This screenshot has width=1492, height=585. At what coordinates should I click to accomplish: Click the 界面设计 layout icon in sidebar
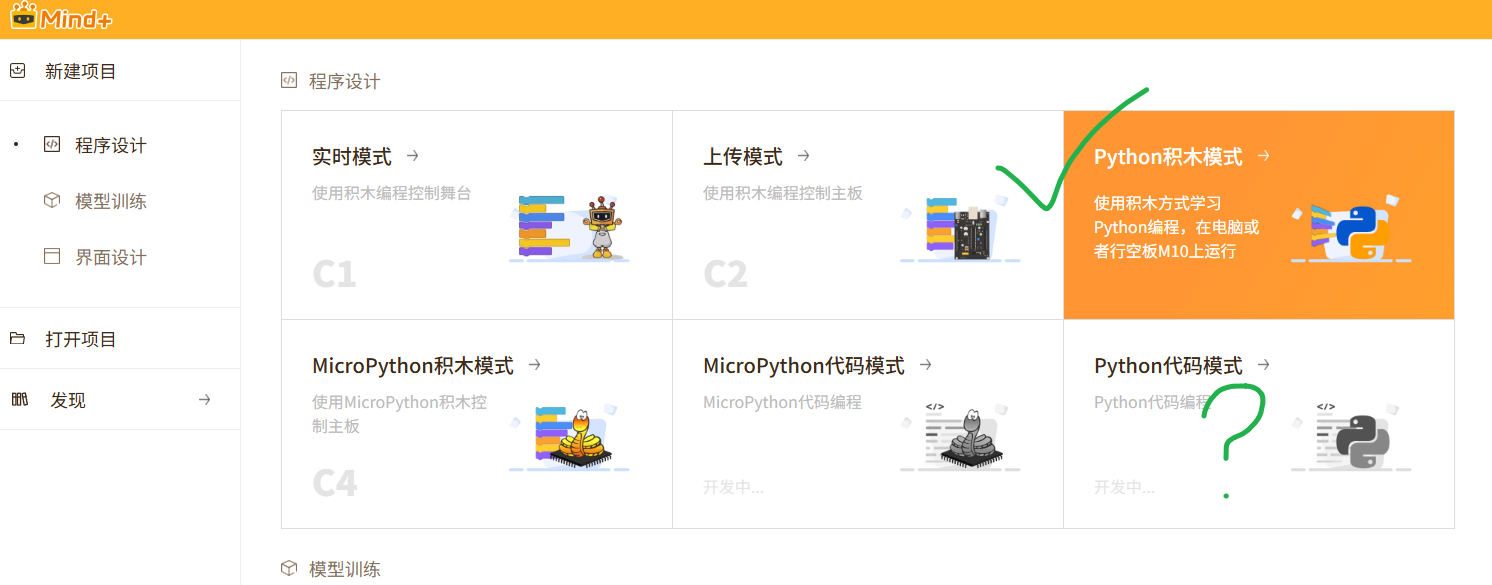[x=52, y=257]
